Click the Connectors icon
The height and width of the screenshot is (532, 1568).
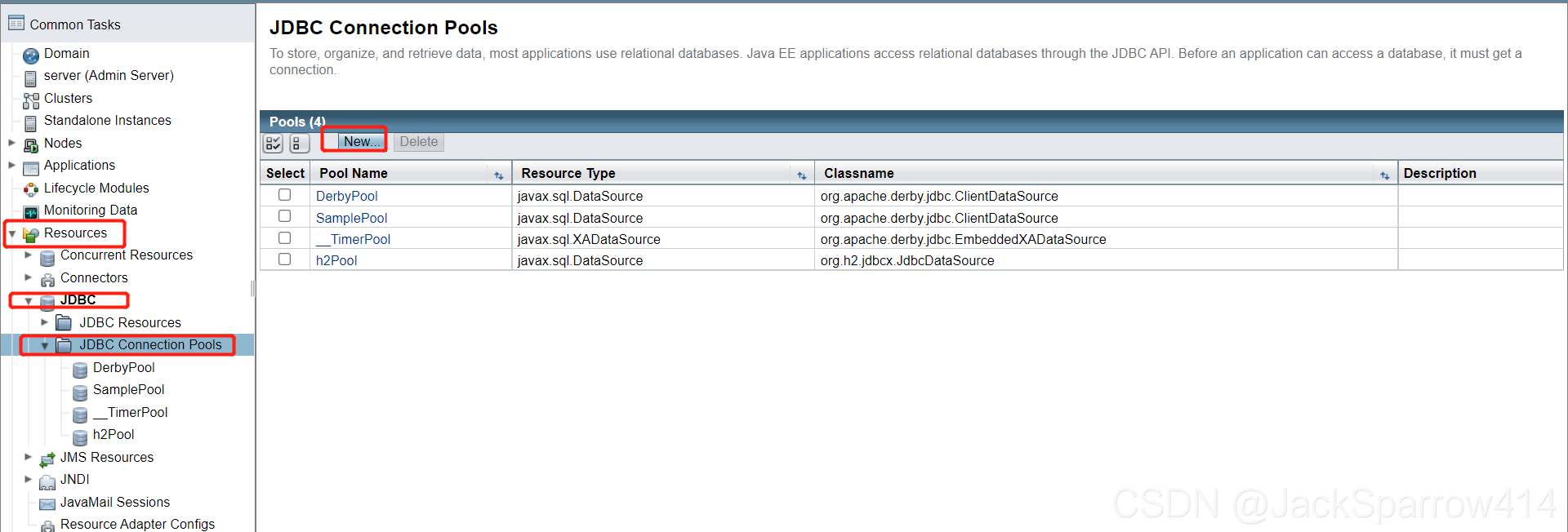47,280
